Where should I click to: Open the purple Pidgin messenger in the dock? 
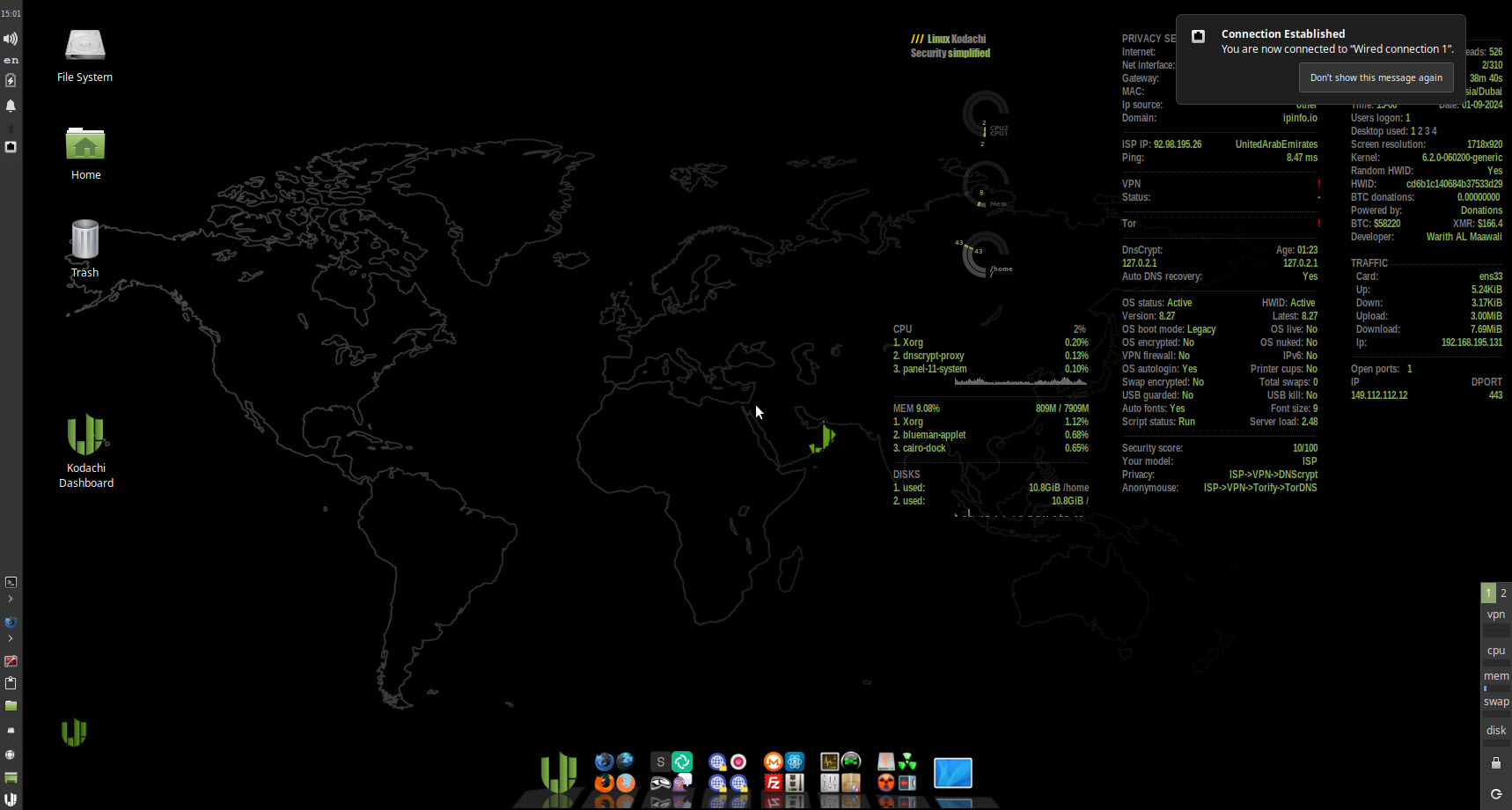pyautogui.click(x=682, y=783)
